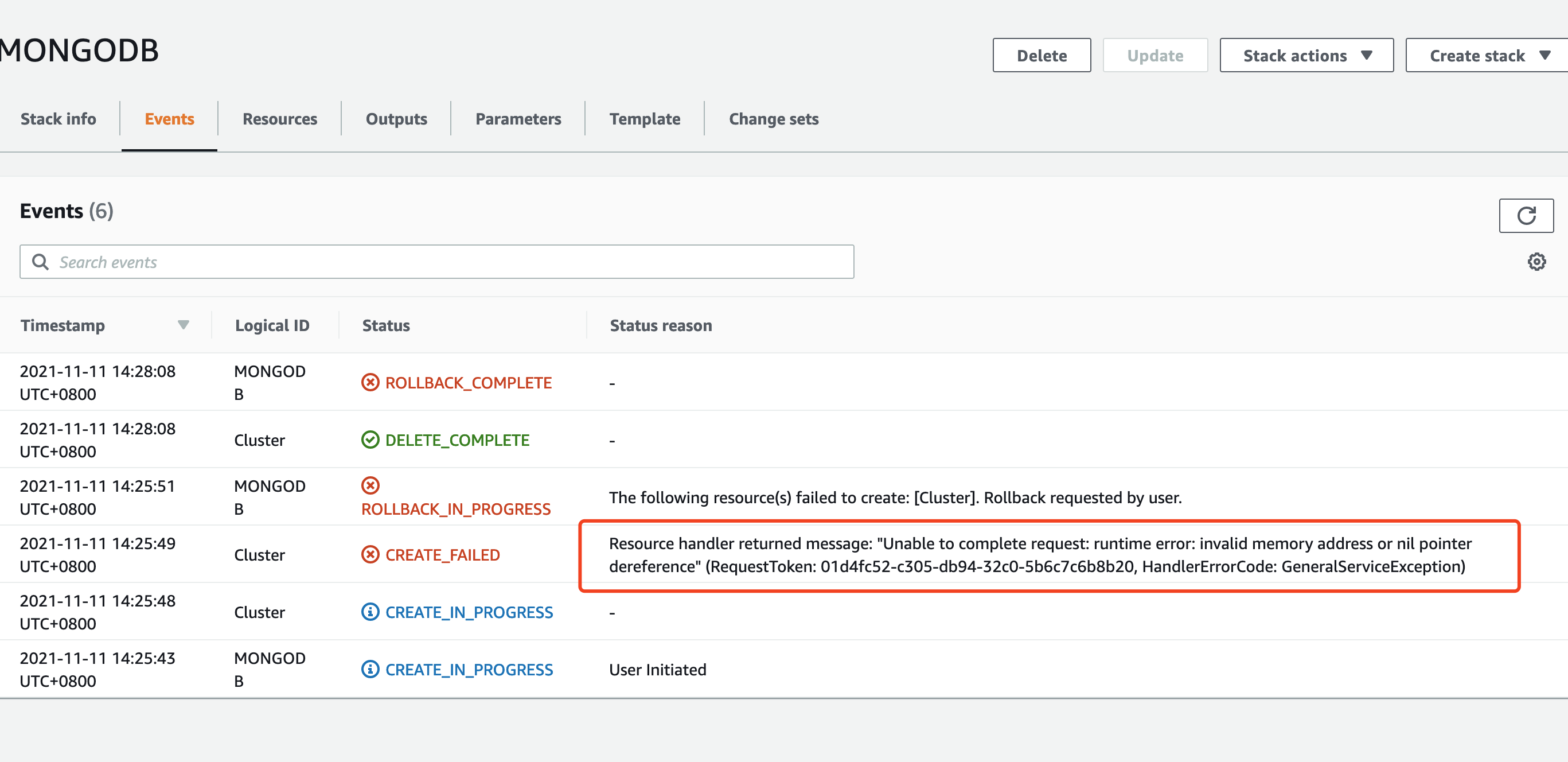This screenshot has height=762, width=1568.
Task: Click the DELETE_COMPLETE success checkmark icon
Action: click(371, 439)
